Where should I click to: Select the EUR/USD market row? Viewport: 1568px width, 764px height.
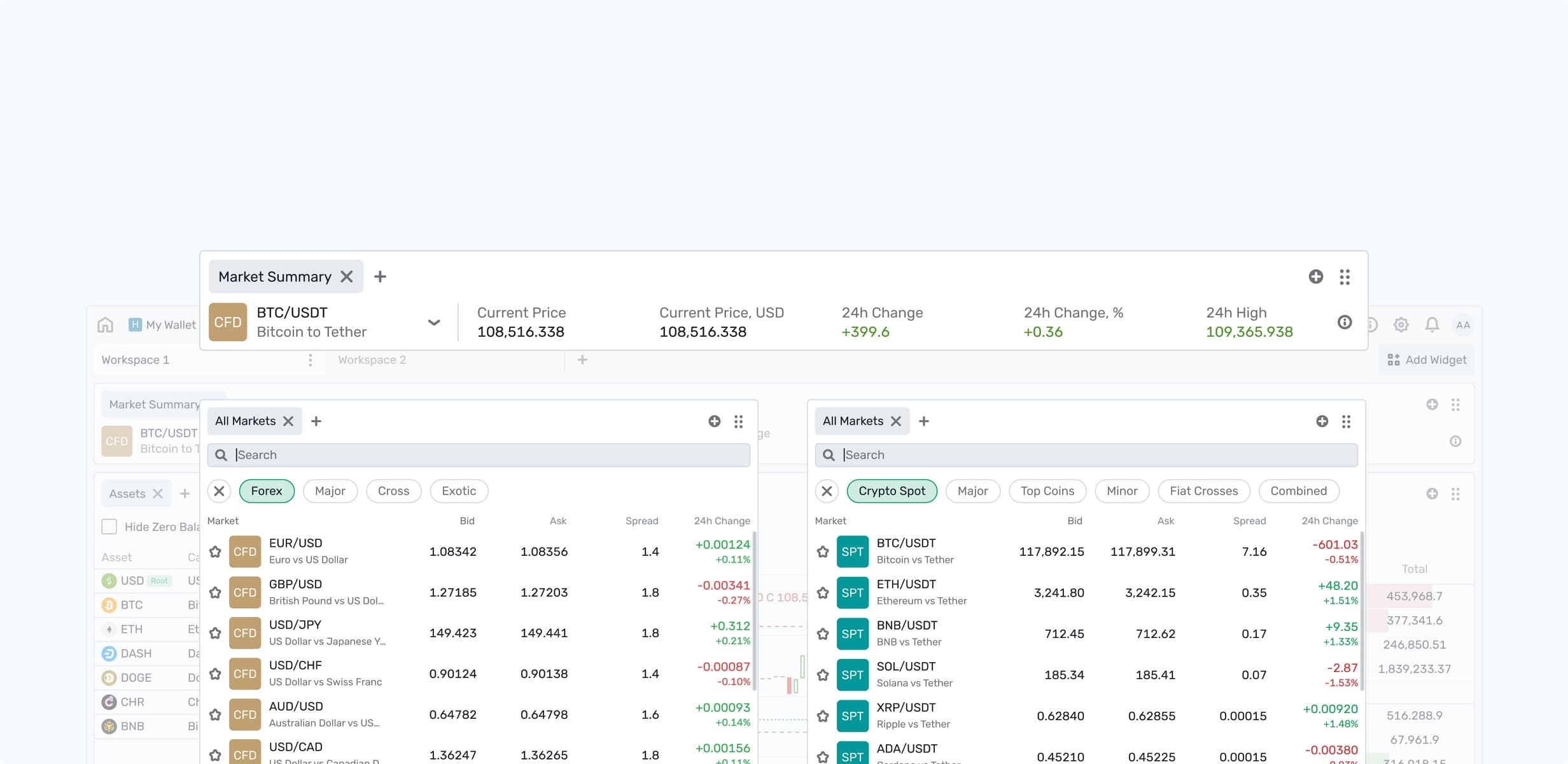(479, 551)
